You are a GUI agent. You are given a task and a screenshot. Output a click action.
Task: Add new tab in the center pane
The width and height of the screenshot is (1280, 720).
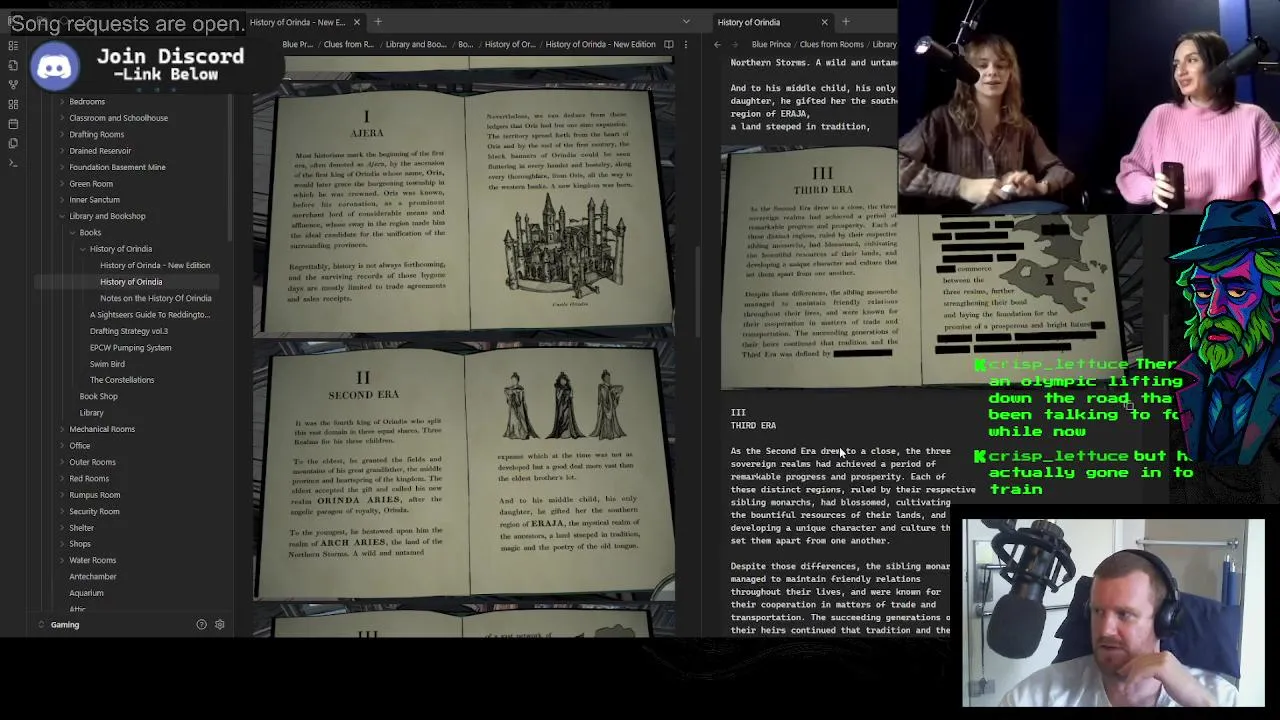point(377,22)
